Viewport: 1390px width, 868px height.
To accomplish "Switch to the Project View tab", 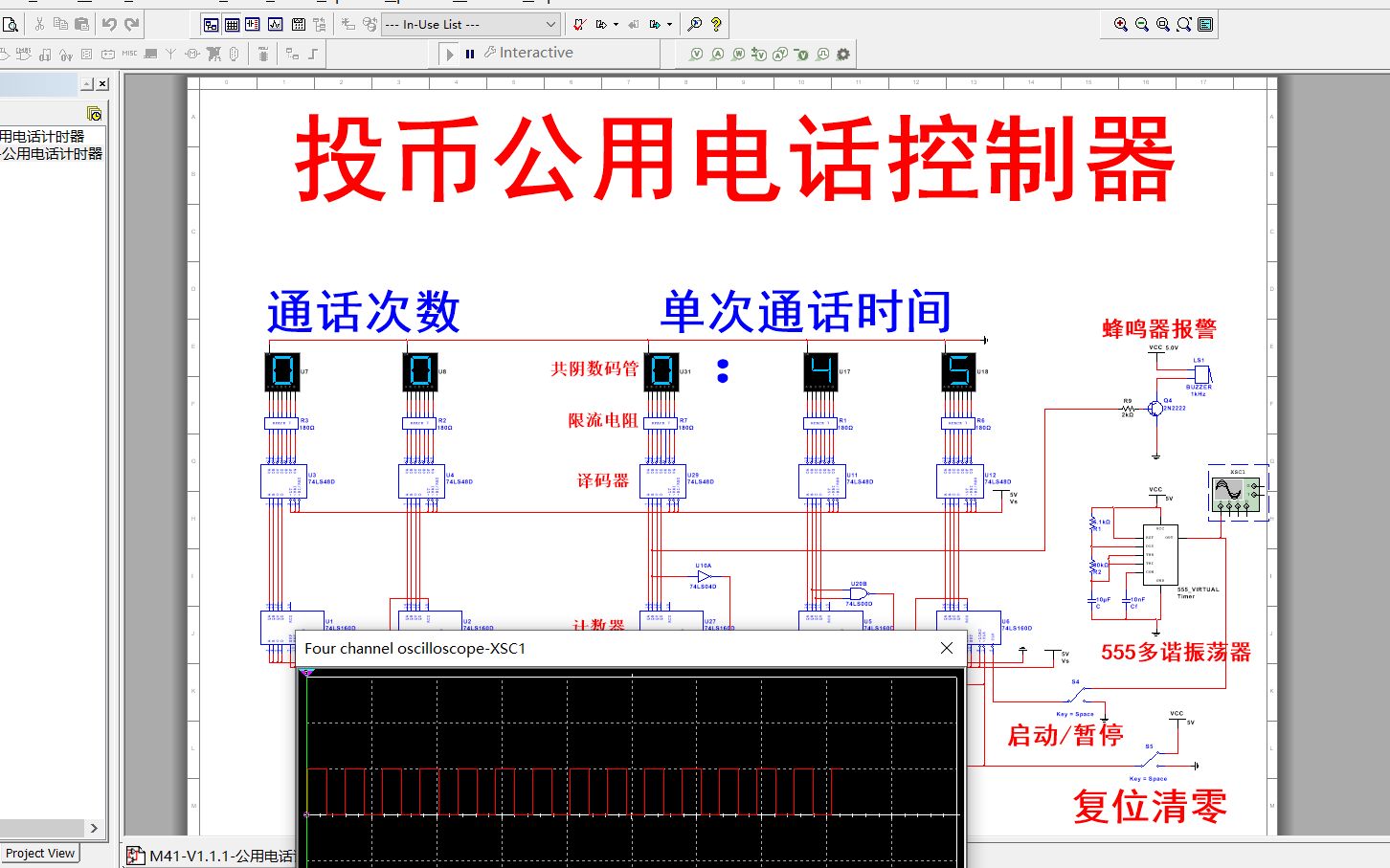I will coord(39,853).
